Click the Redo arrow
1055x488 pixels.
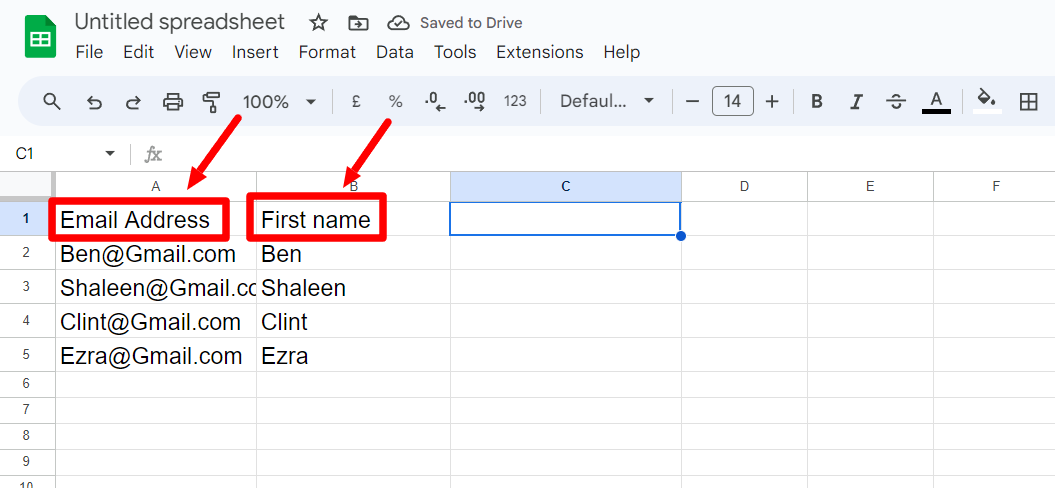133,102
